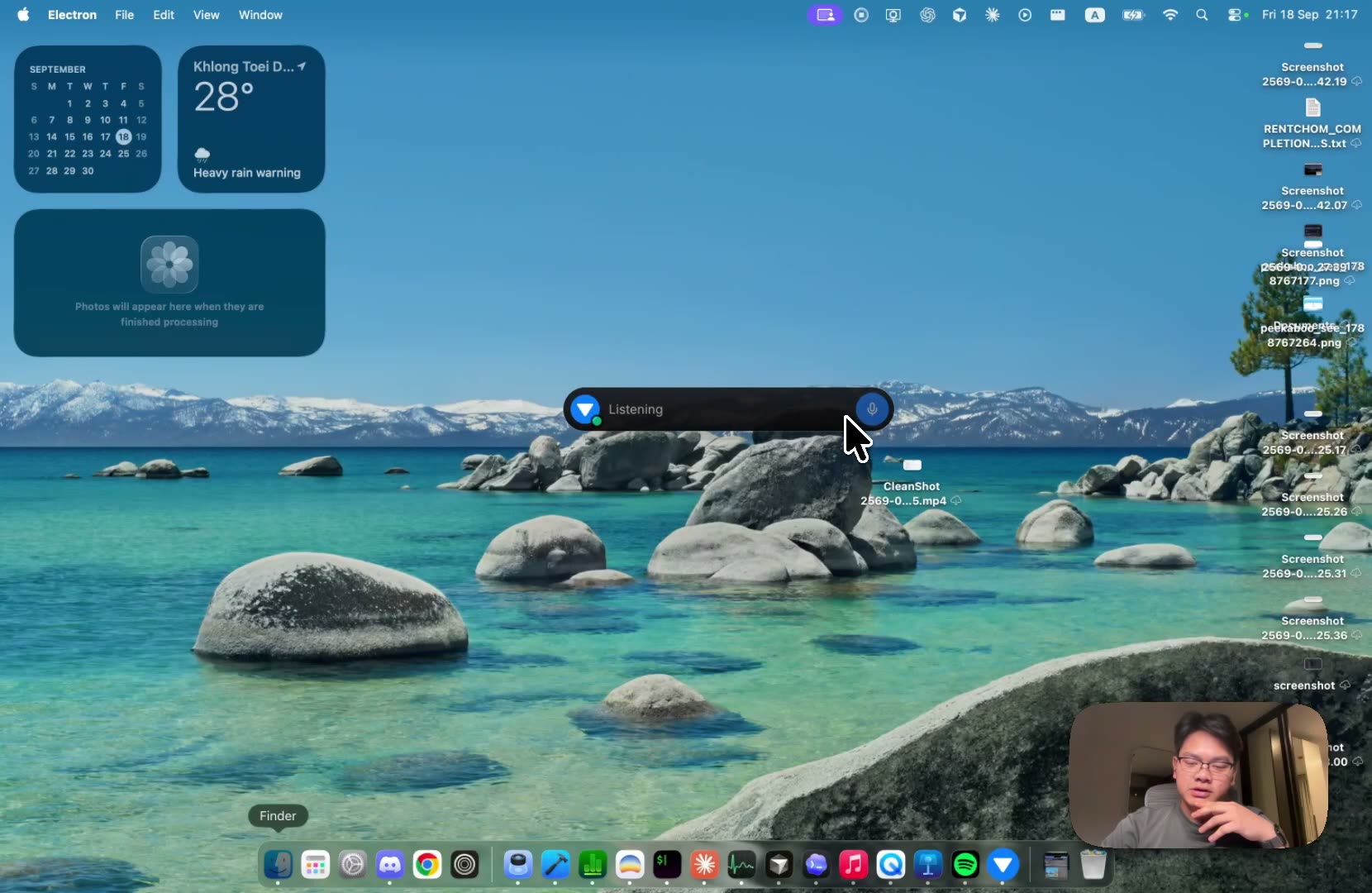
Task: Click the date and time Fri 18 Sep
Action: tap(1309, 15)
